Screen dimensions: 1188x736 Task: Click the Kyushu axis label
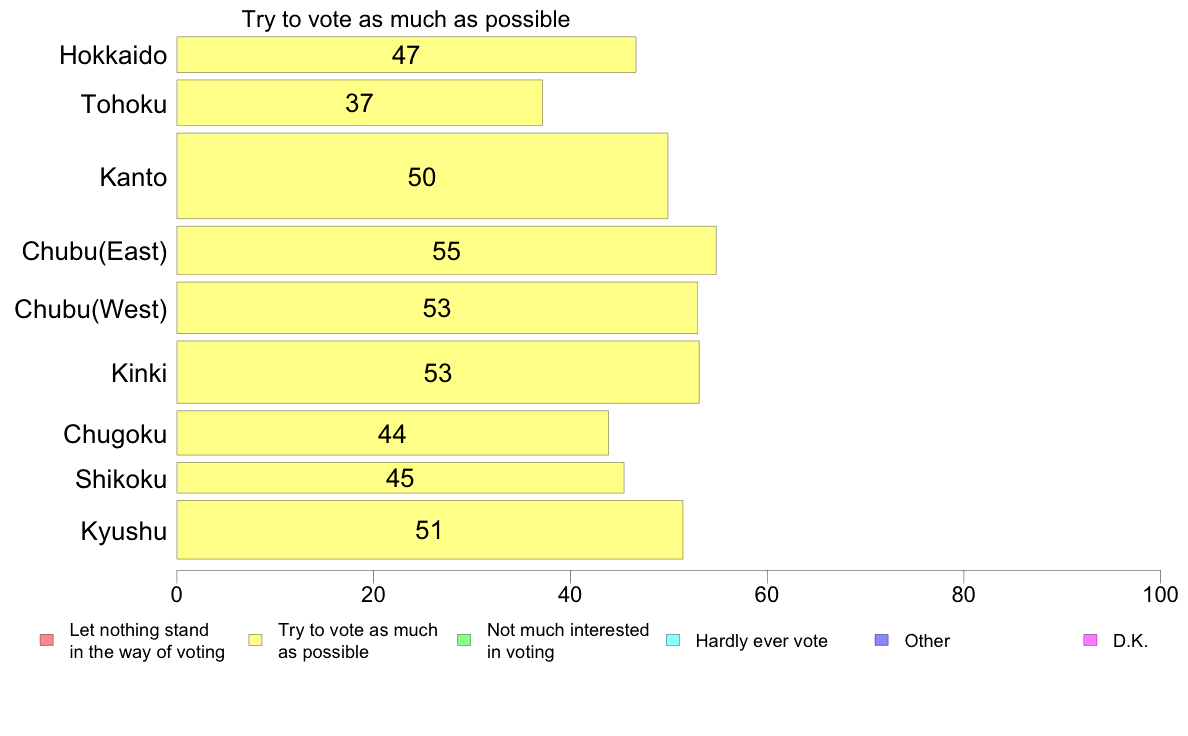pyautogui.click(x=123, y=531)
